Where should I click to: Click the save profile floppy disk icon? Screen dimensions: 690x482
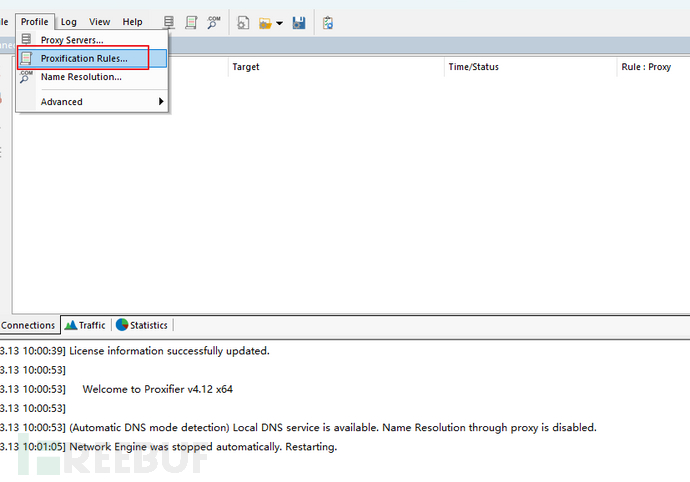coord(298,22)
